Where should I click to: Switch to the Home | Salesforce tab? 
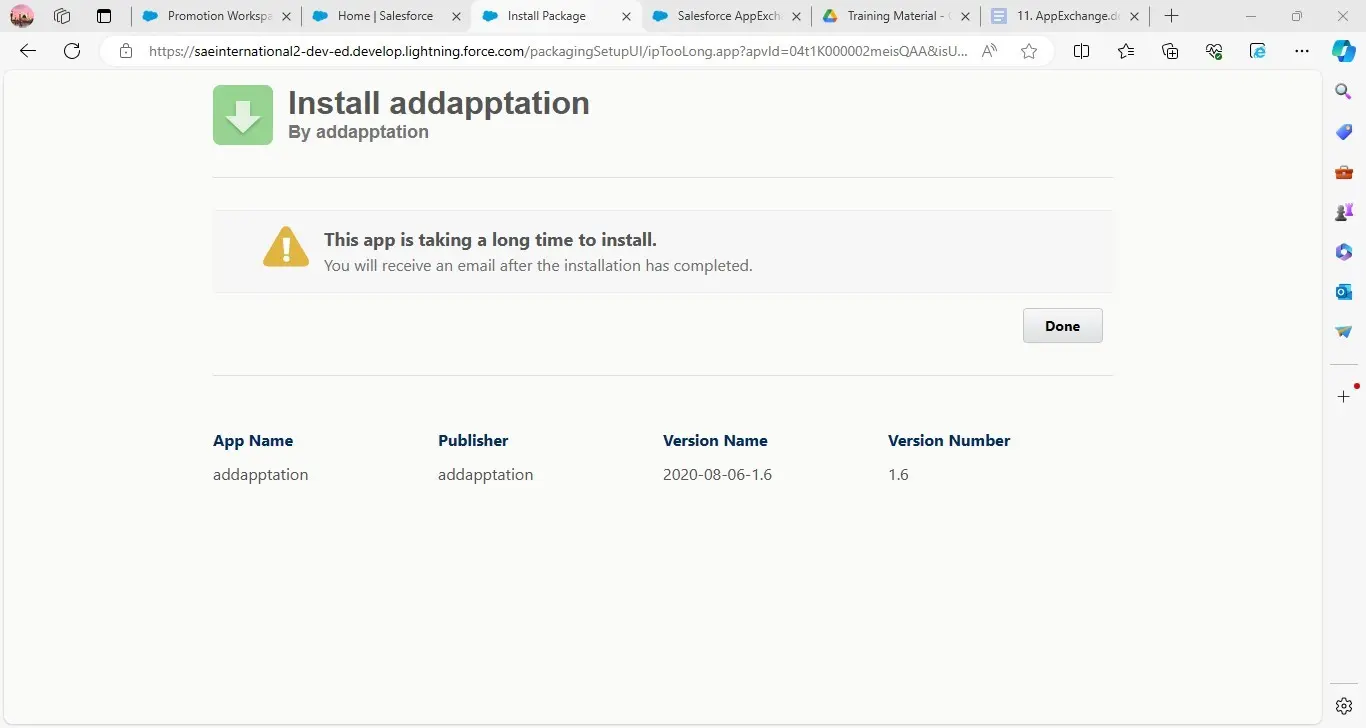coord(384,16)
